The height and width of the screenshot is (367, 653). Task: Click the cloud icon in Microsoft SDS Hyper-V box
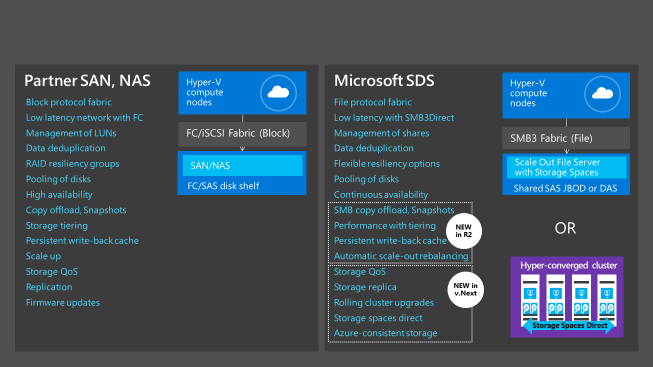tap(602, 94)
